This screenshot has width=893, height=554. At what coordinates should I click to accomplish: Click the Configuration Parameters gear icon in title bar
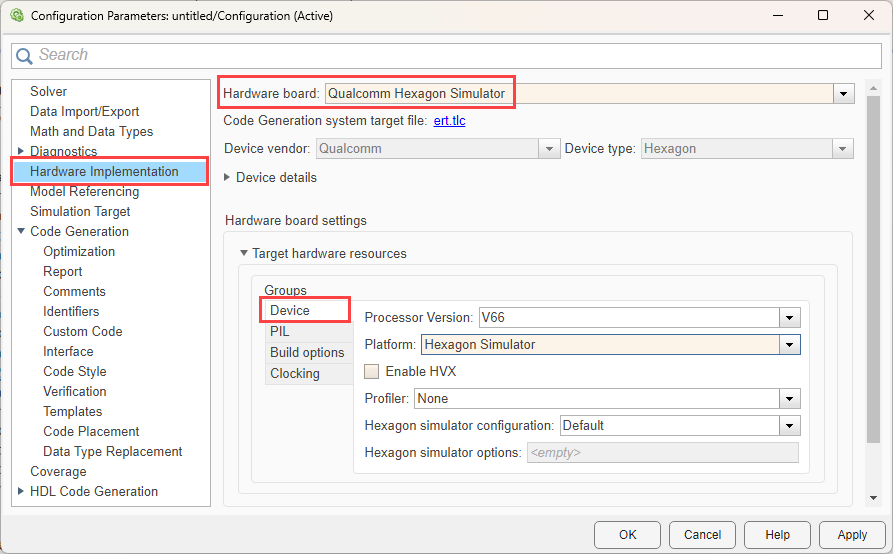pos(17,16)
